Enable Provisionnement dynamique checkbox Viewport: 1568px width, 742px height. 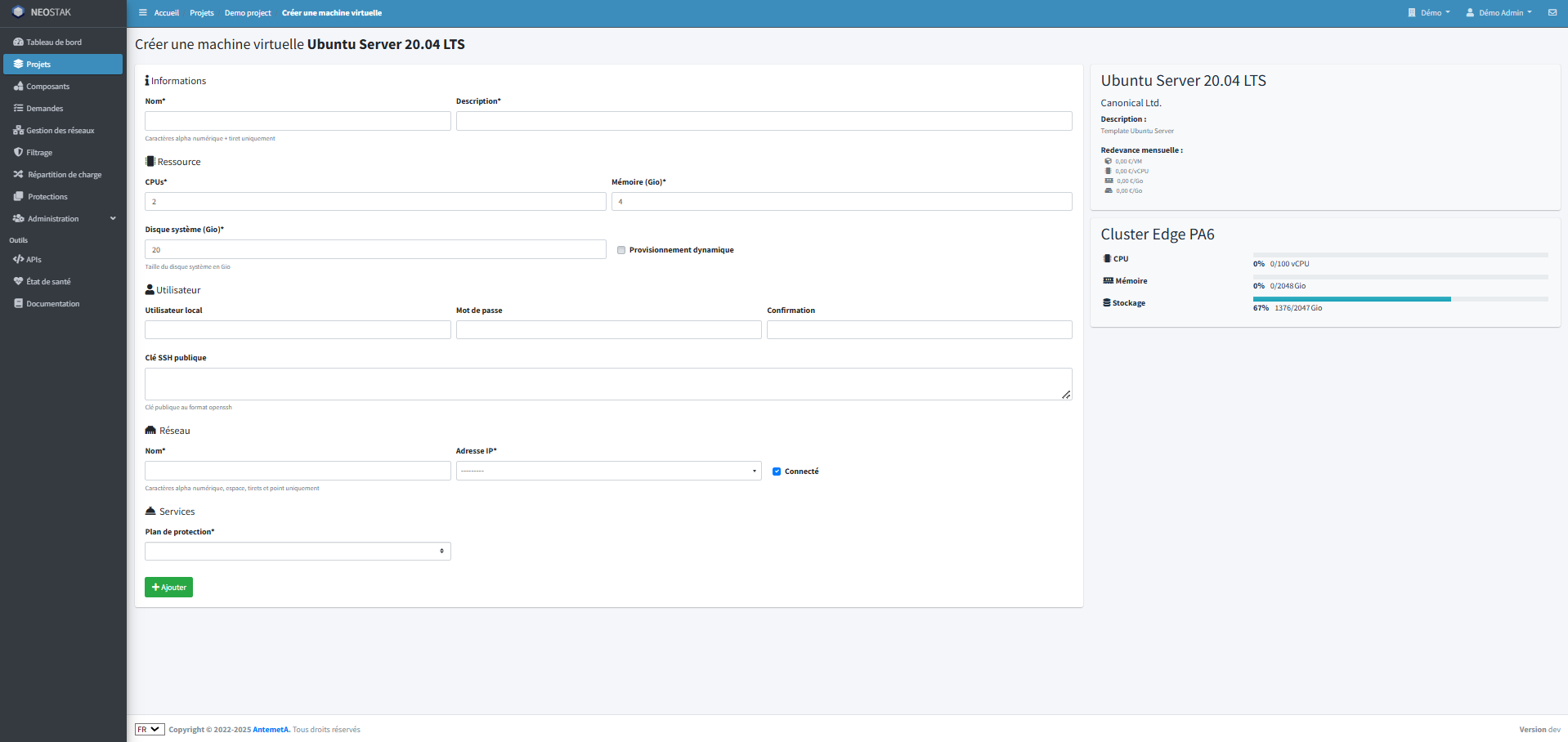(x=621, y=250)
